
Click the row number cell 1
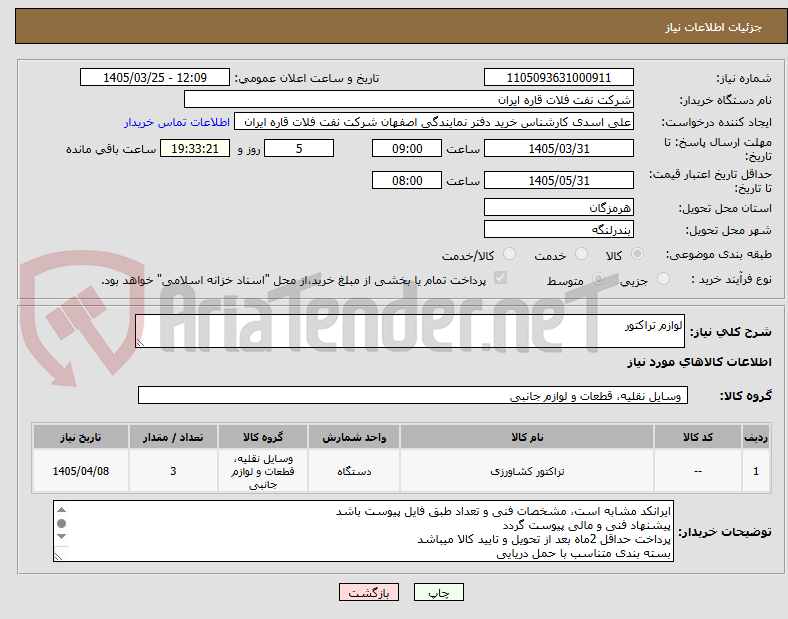[x=756, y=471]
